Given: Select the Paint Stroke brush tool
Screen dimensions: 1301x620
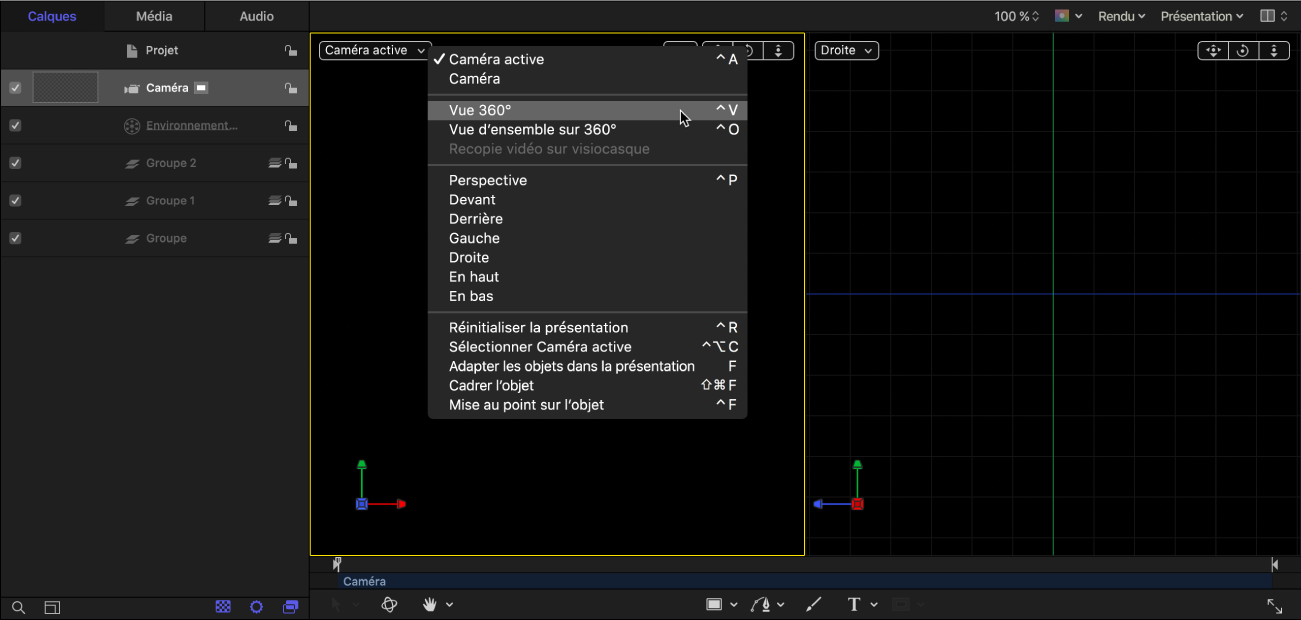Looking at the screenshot, I should (x=813, y=604).
